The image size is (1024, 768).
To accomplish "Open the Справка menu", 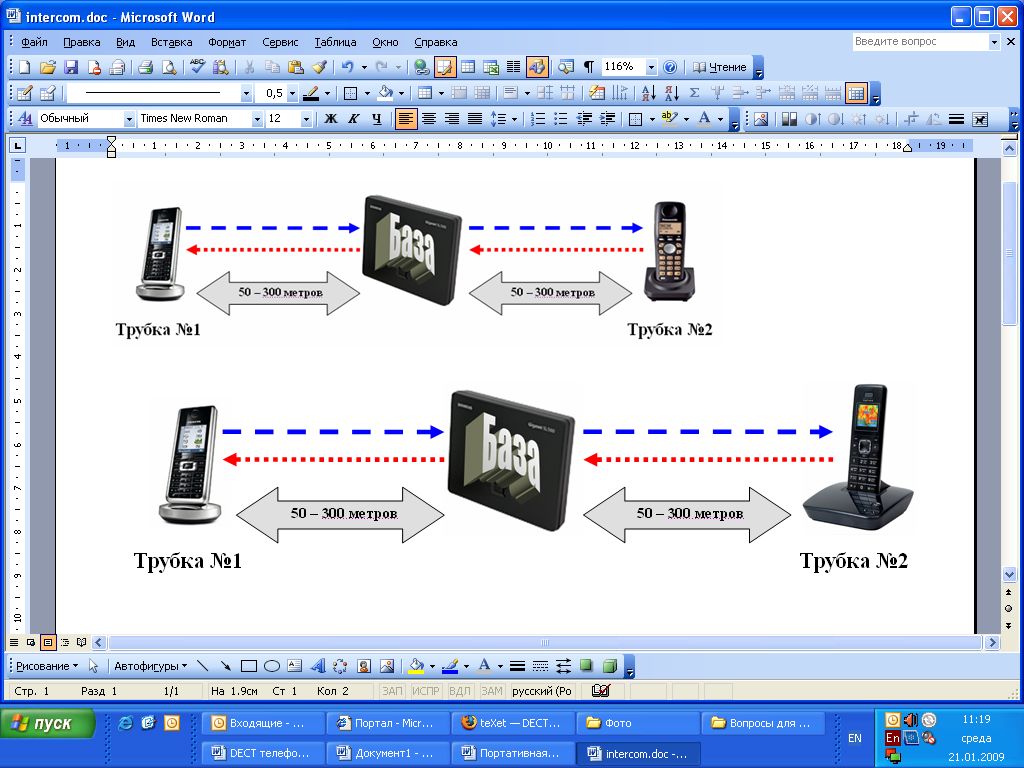I will (436, 42).
